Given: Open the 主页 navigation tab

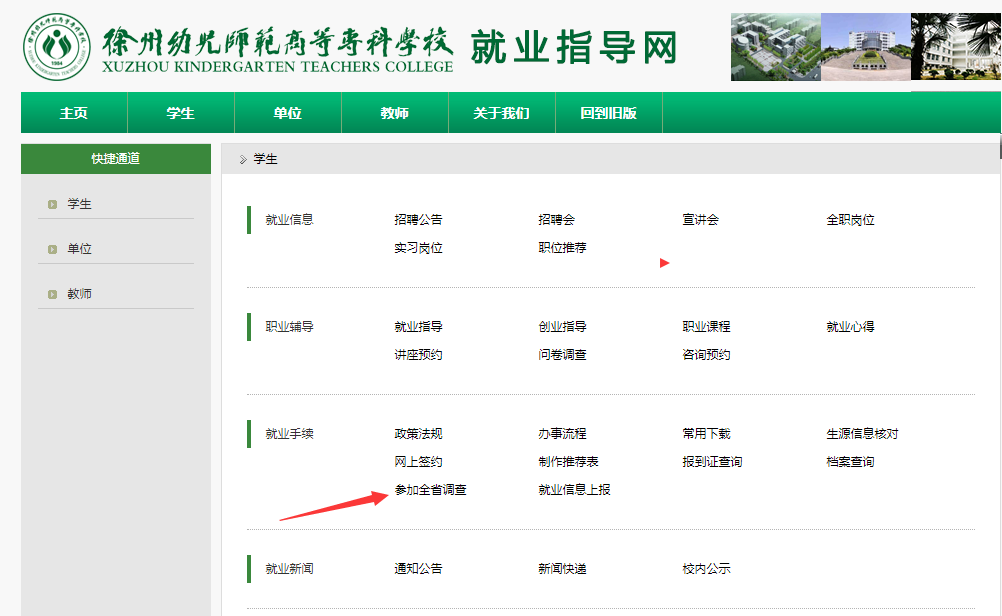Looking at the screenshot, I should coord(74,113).
